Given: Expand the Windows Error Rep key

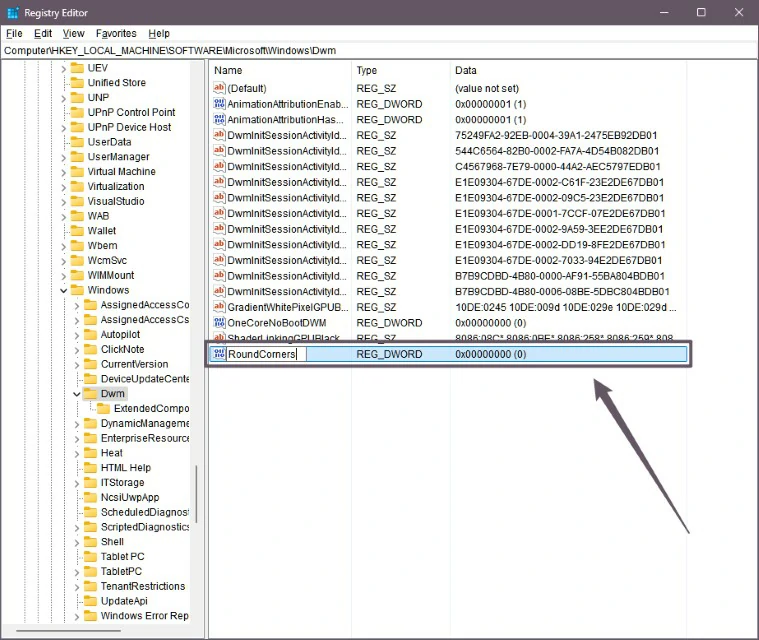Looking at the screenshot, I should click(x=77, y=616).
